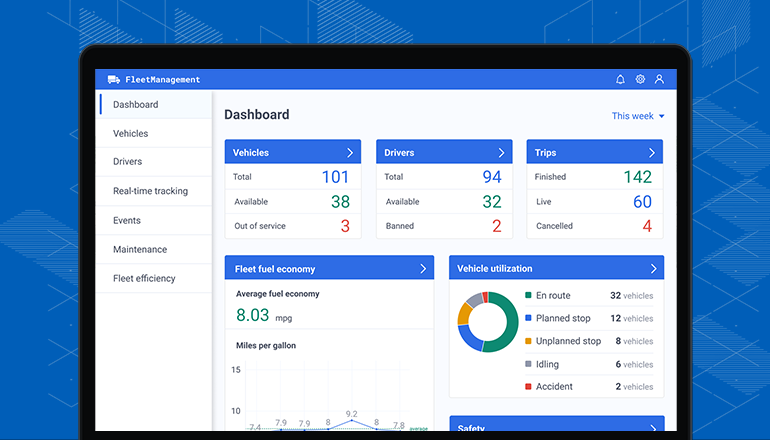This screenshot has width=770, height=440.
Task: Open the notifications bell icon
Action: click(620, 79)
